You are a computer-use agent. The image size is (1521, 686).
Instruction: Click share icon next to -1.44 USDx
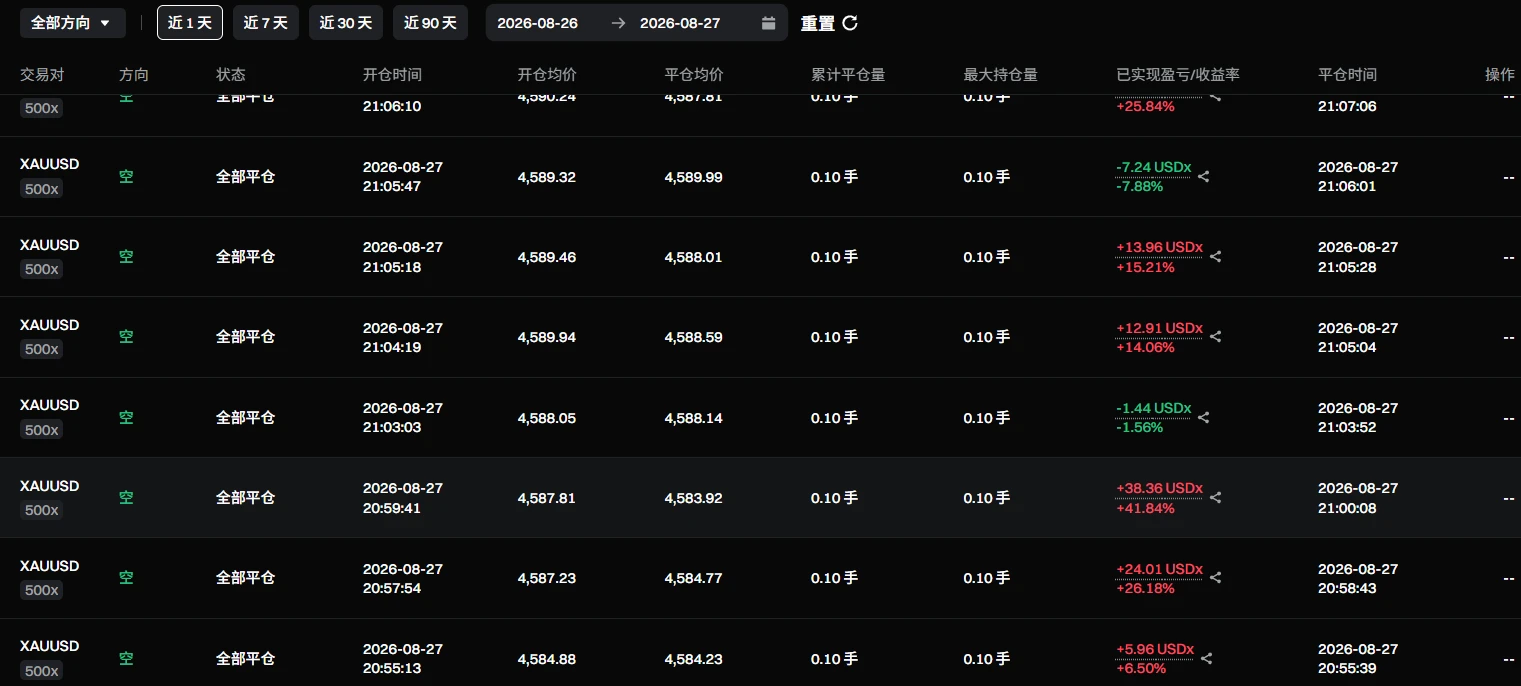1204,418
